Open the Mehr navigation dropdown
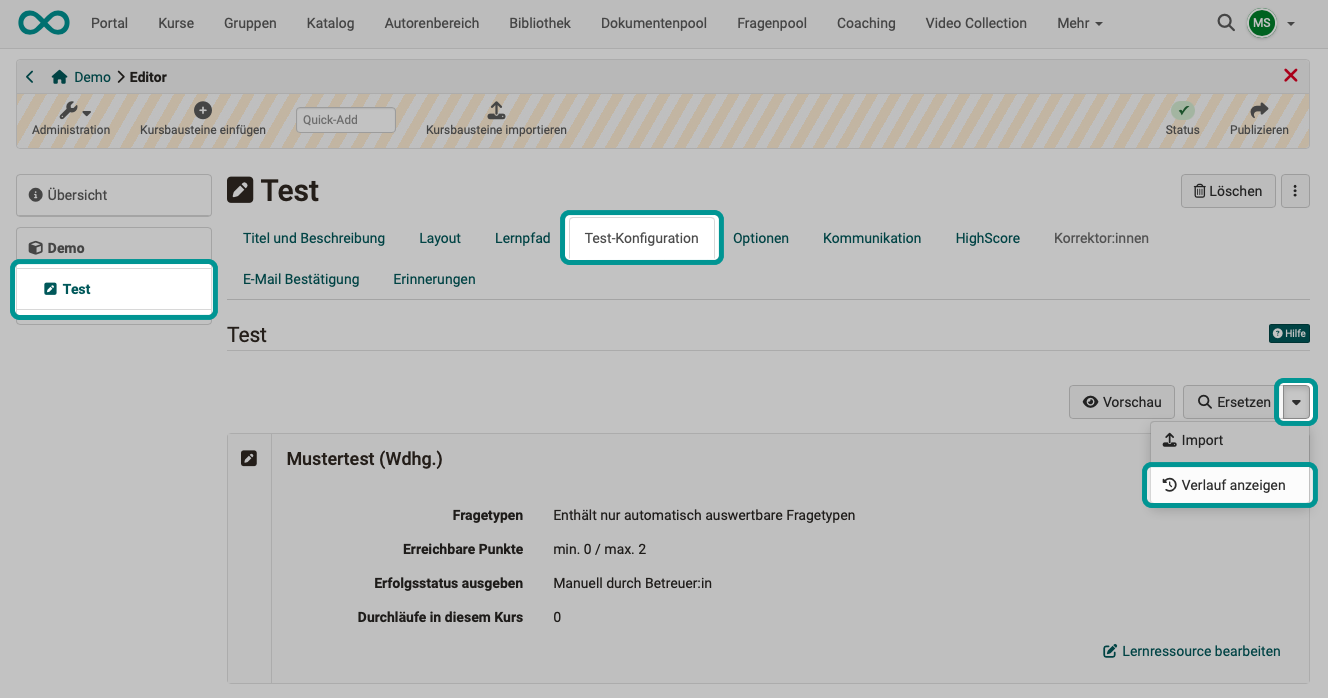1328x698 pixels. 1079,23
